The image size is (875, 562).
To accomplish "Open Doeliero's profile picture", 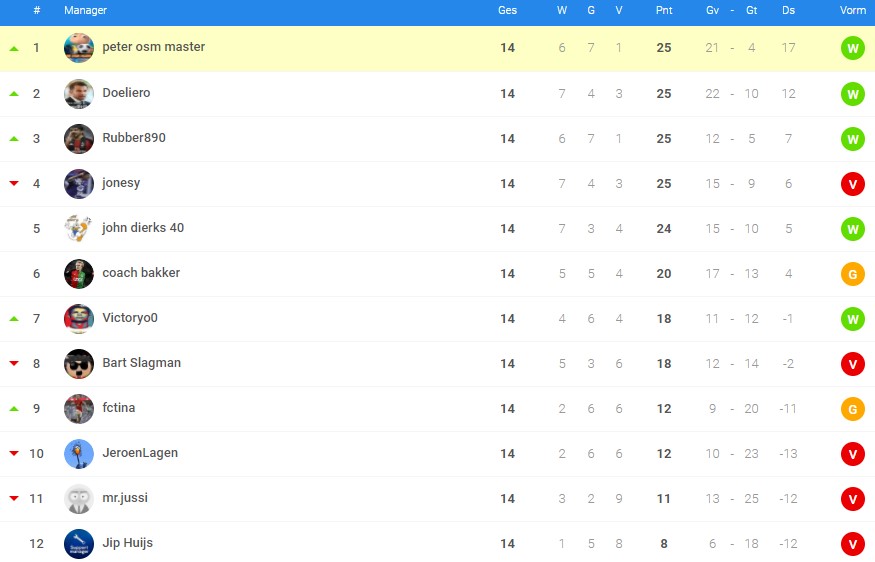I will coord(79,94).
